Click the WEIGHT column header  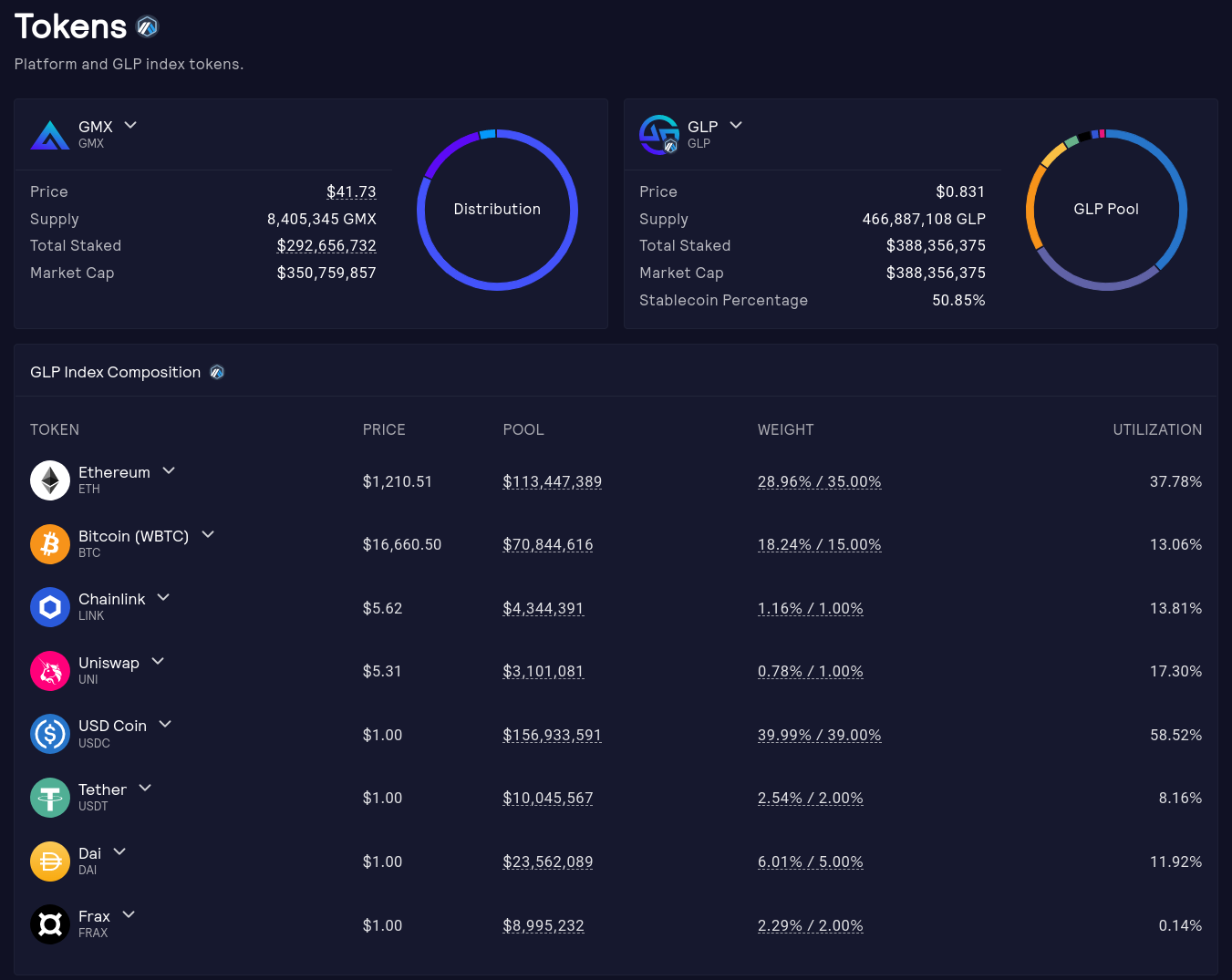pyautogui.click(x=786, y=429)
